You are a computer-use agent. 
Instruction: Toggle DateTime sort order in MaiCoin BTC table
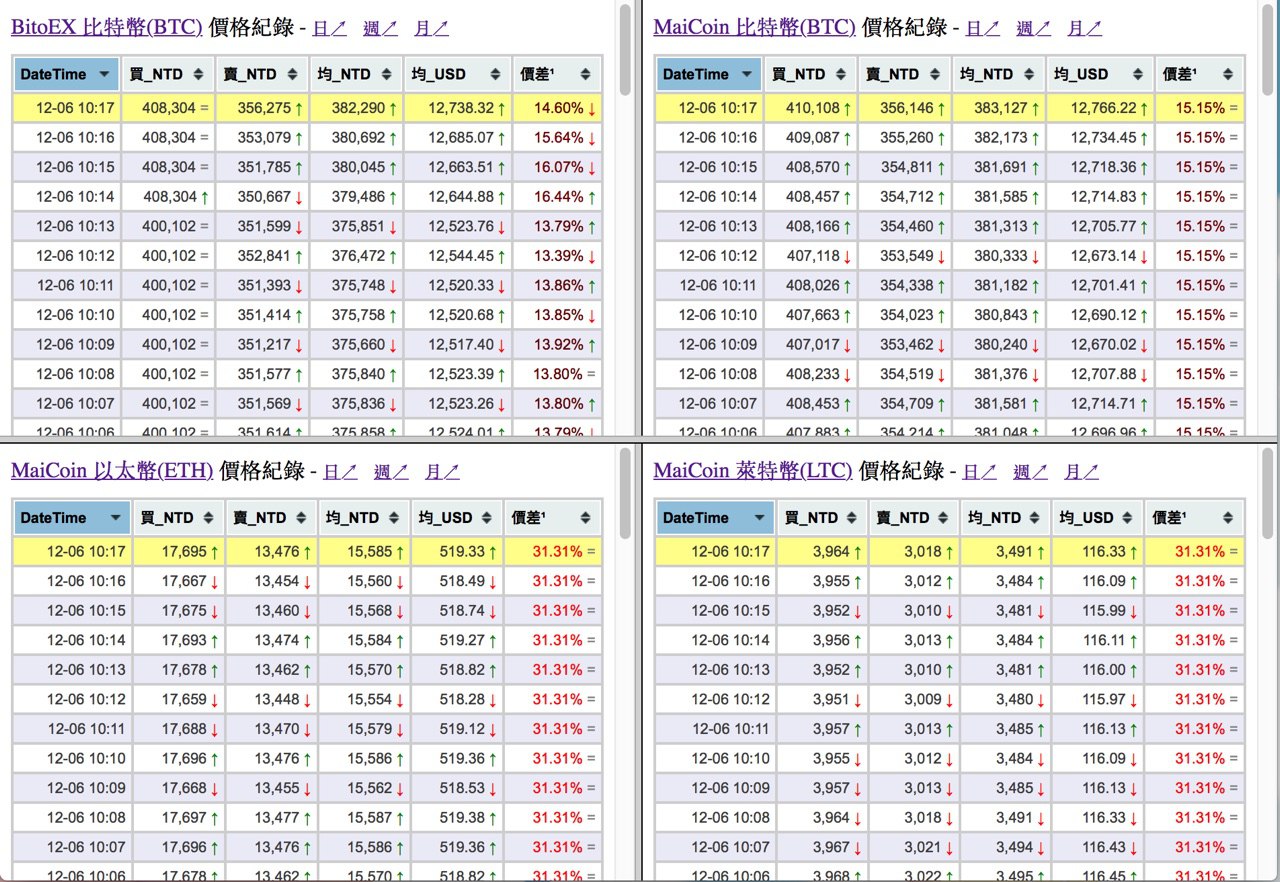pos(709,74)
